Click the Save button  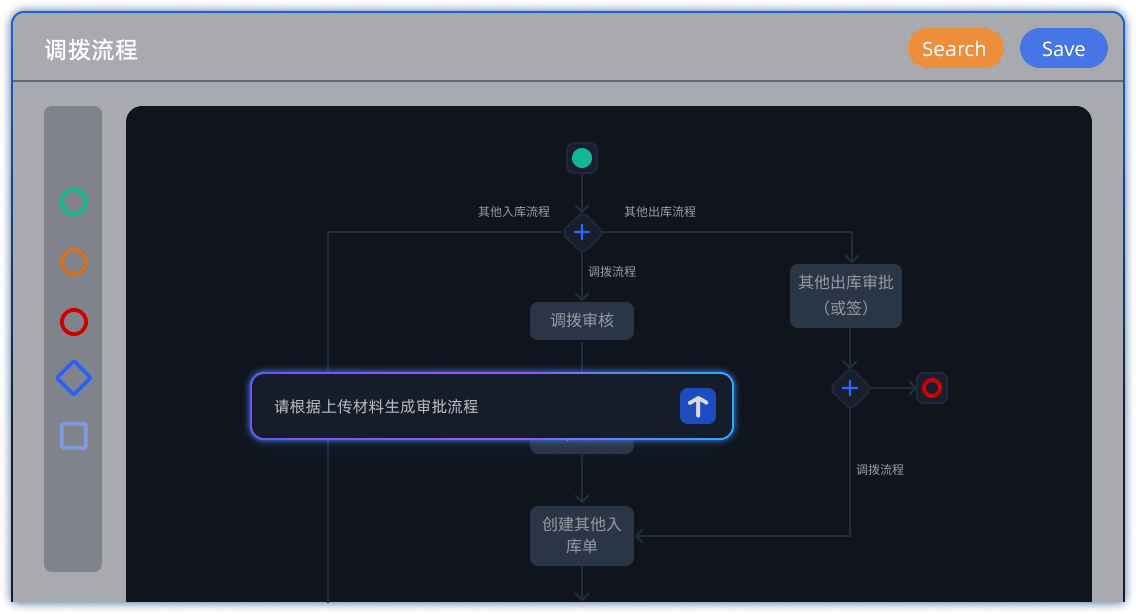pos(1063,48)
